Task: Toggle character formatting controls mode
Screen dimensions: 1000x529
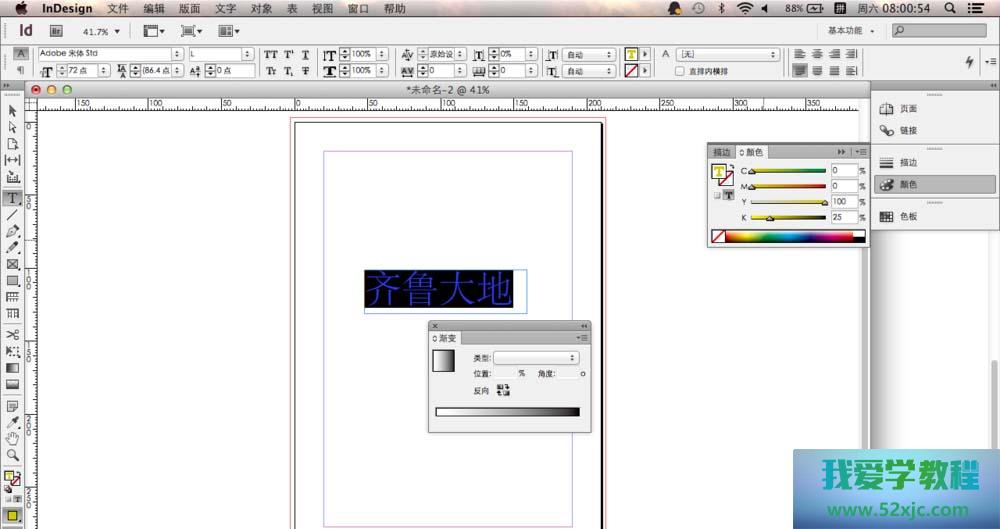Action: point(20,54)
